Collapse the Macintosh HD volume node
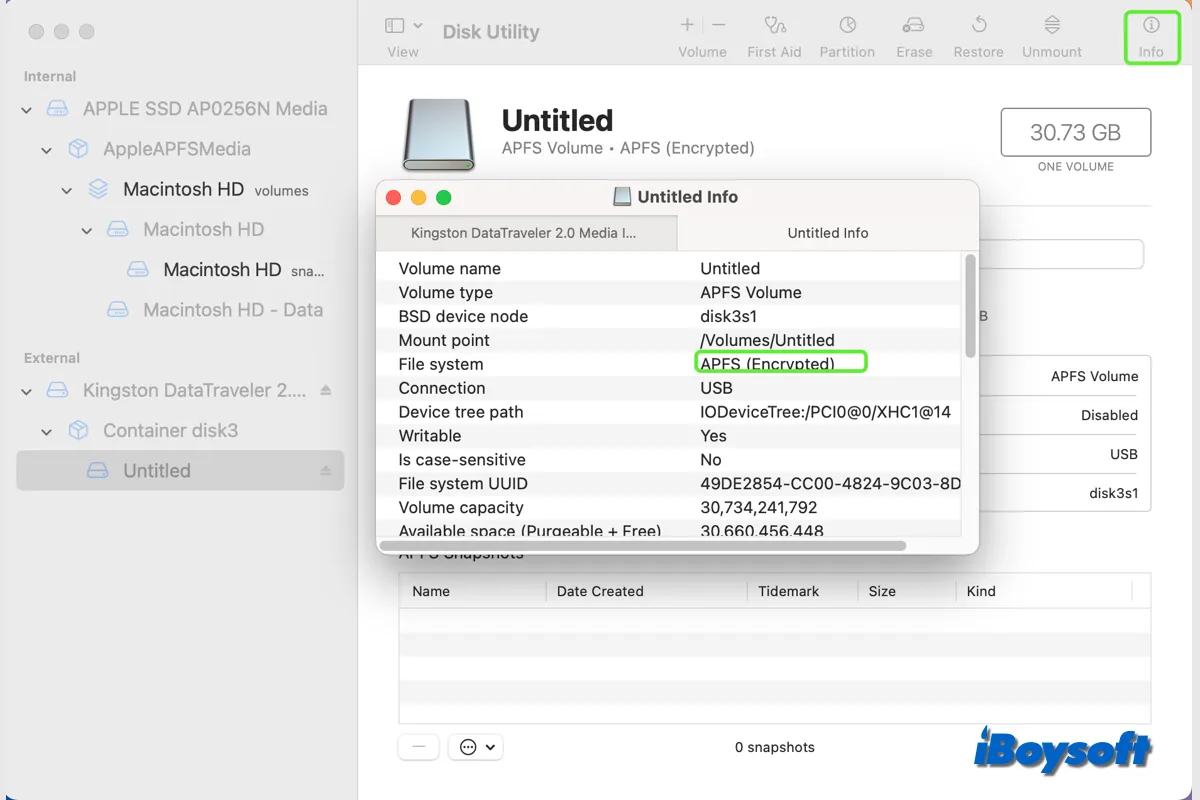This screenshot has width=1200, height=800. pos(87,230)
